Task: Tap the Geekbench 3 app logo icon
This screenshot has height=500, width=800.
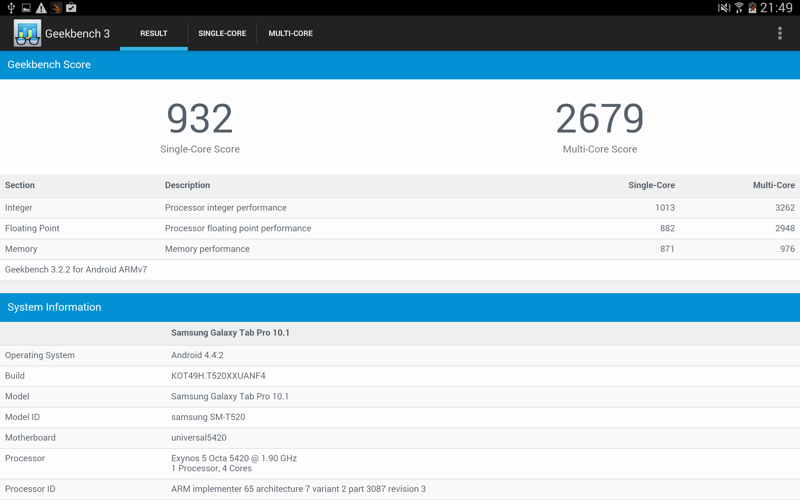Action: pyautogui.click(x=27, y=33)
